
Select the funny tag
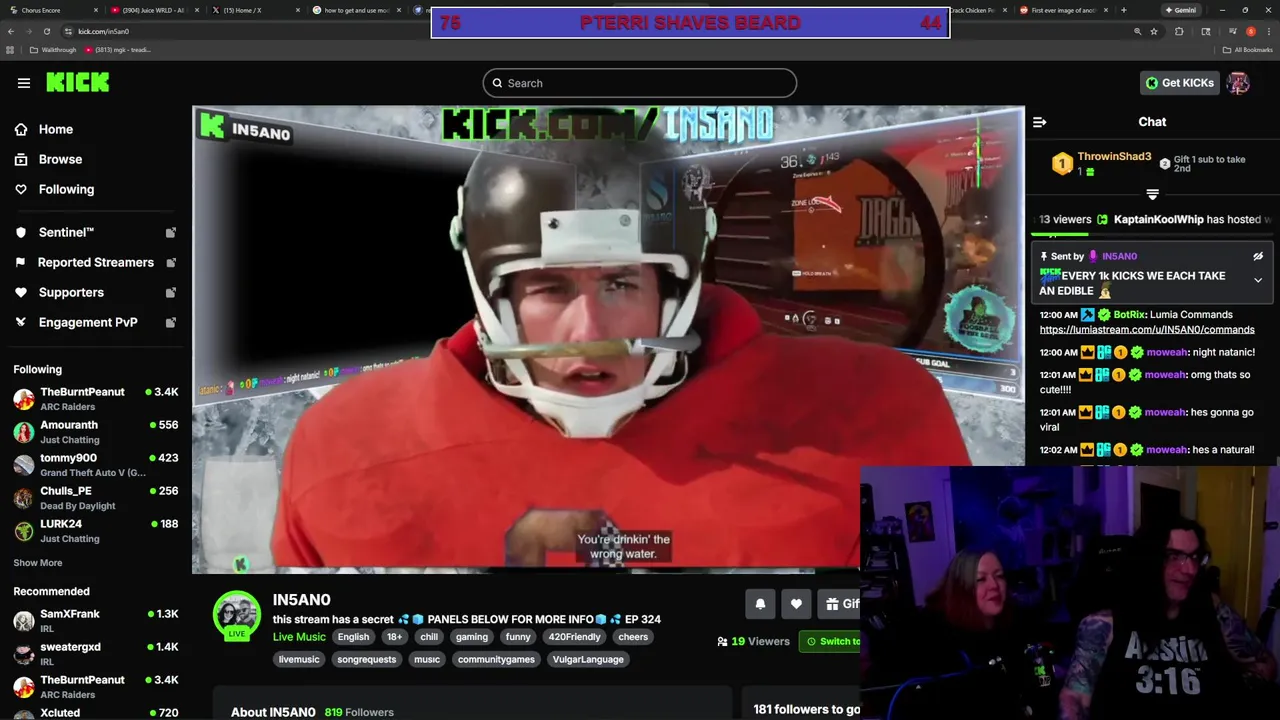pyautogui.click(x=518, y=637)
